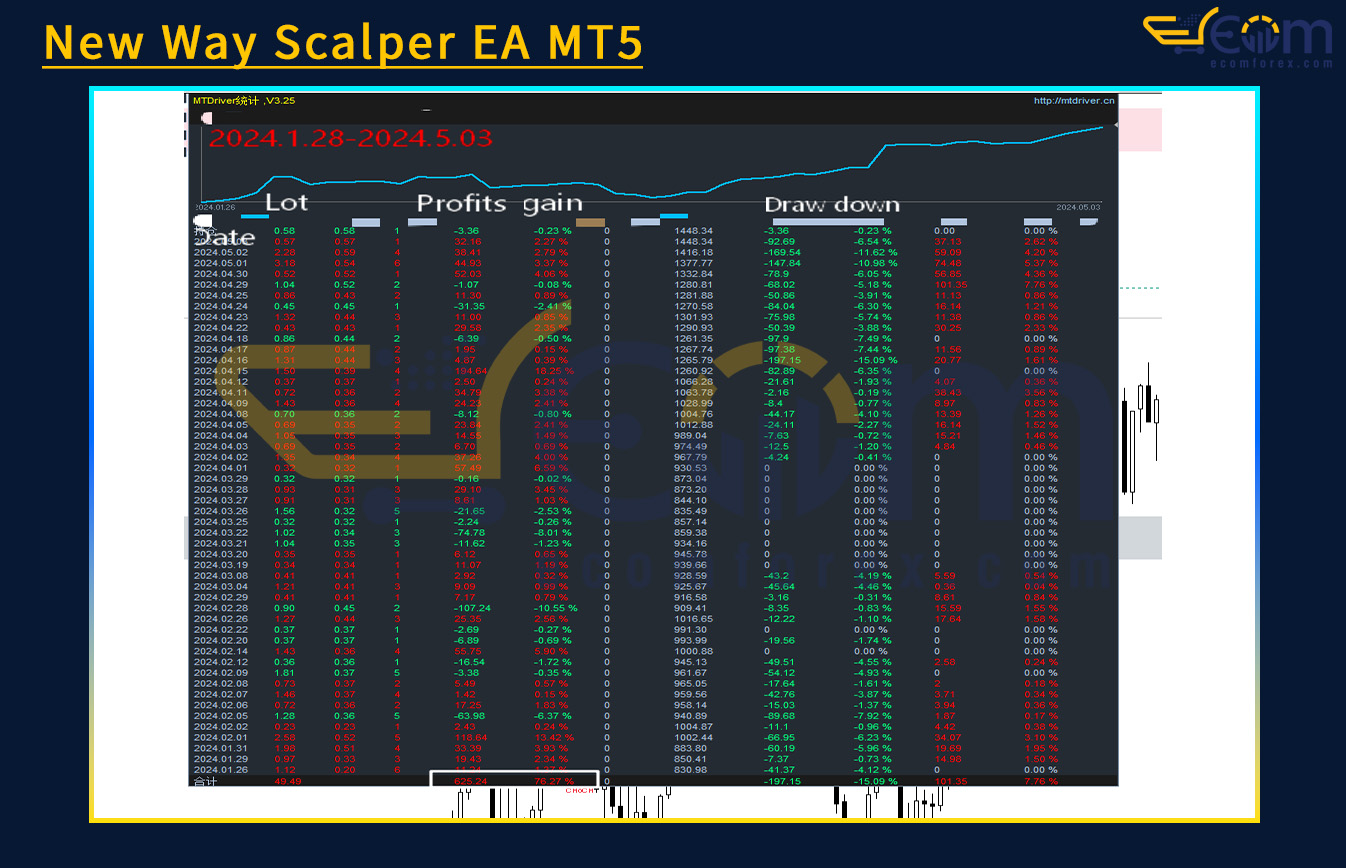
Task: Click the profit value 57.49
Action: 468,468
